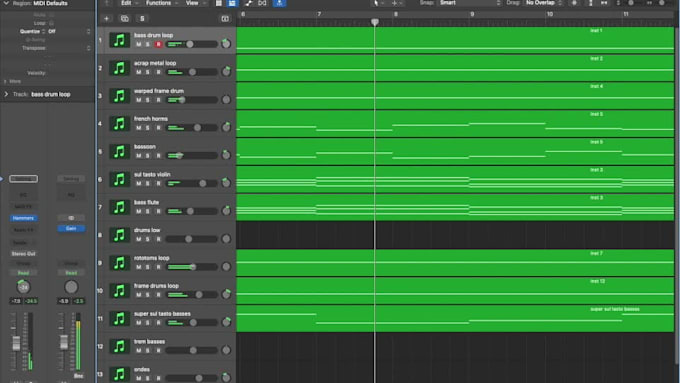Click the bass drum loop track icon
The height and width of the screenshot is (383, 680).
pos(119,40)
